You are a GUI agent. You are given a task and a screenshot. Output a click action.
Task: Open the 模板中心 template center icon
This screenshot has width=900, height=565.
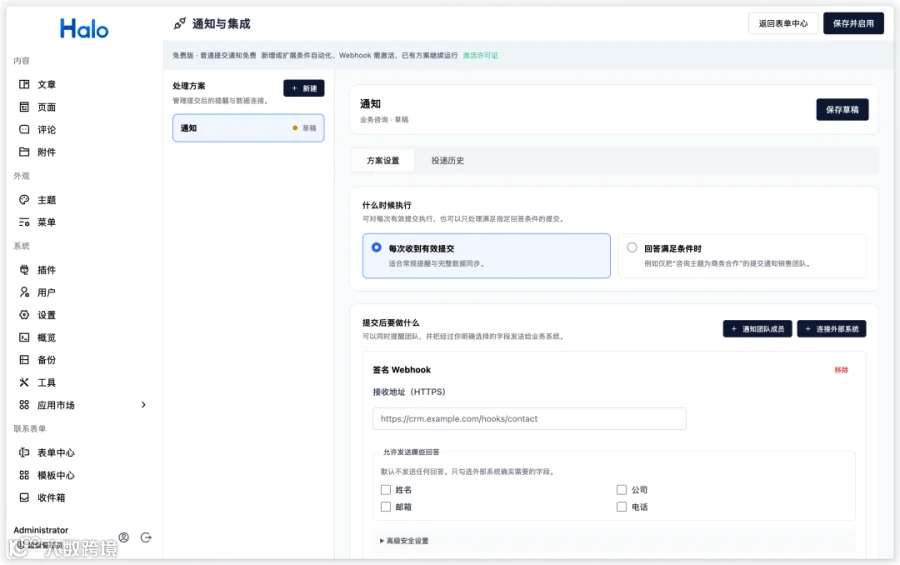click(24, 475)
